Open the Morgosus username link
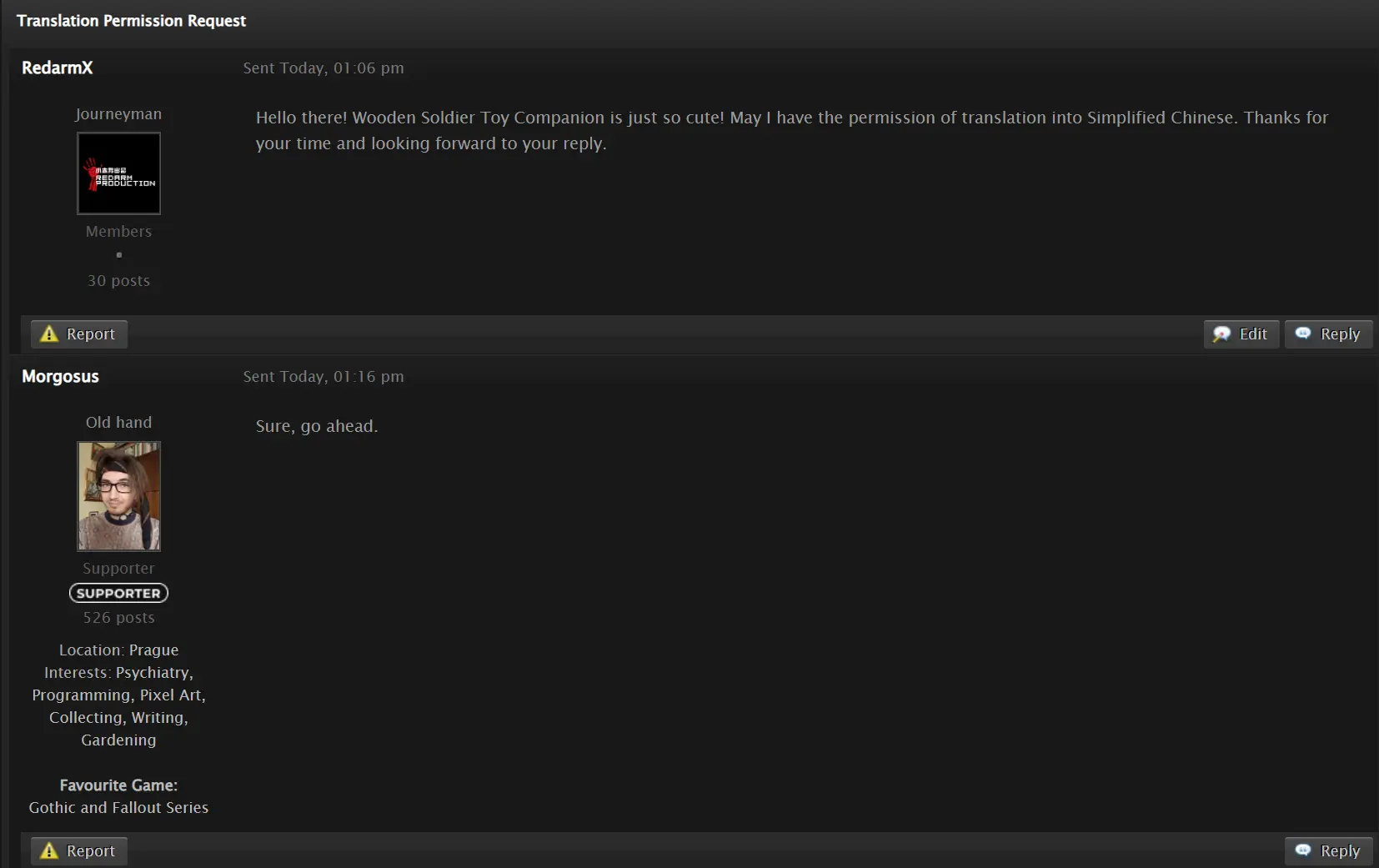1379x868 pixels. click(60, 376)
